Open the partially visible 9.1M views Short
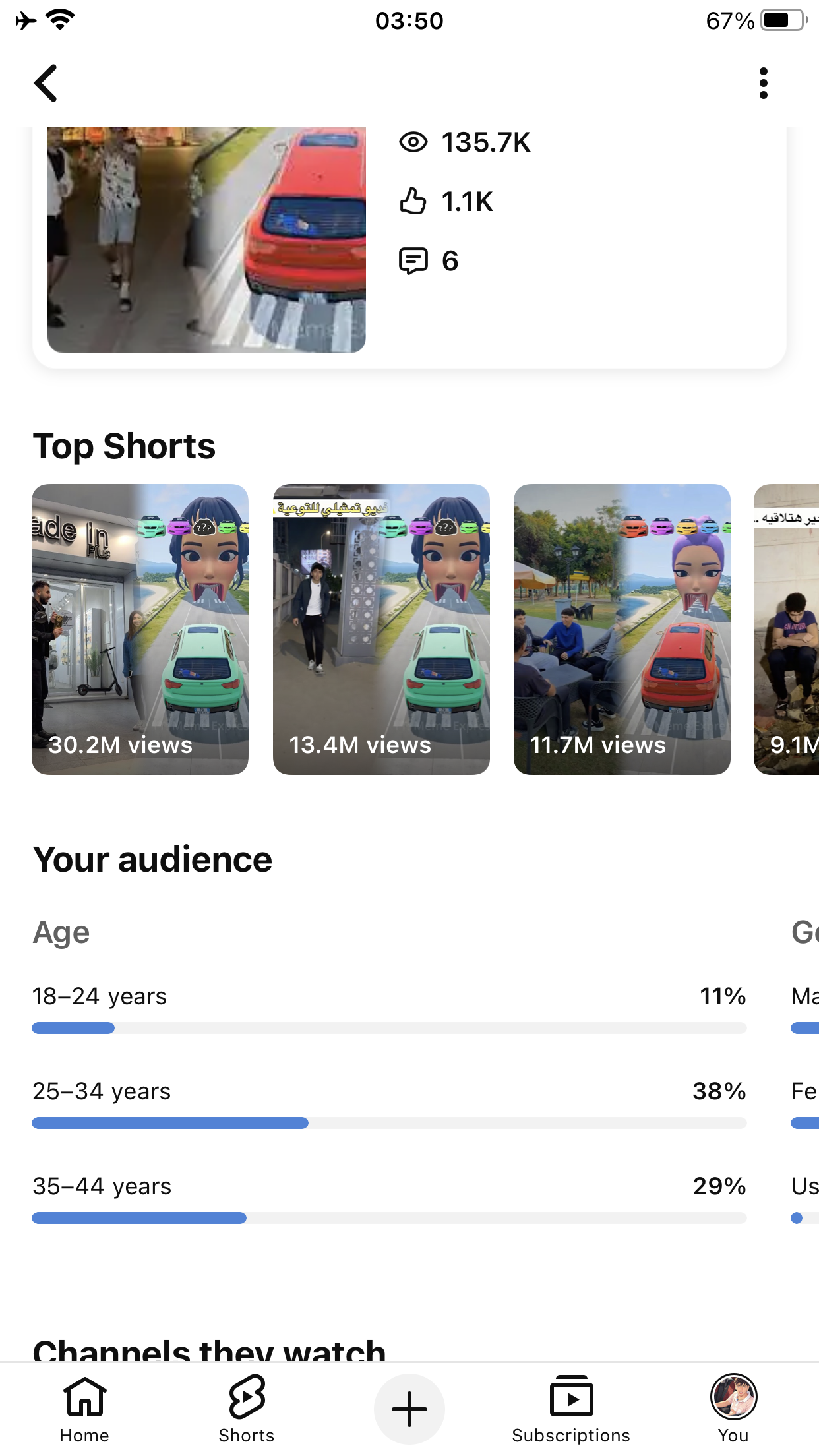The height and width of the screenshot is (1456, 819). (787, 629)
